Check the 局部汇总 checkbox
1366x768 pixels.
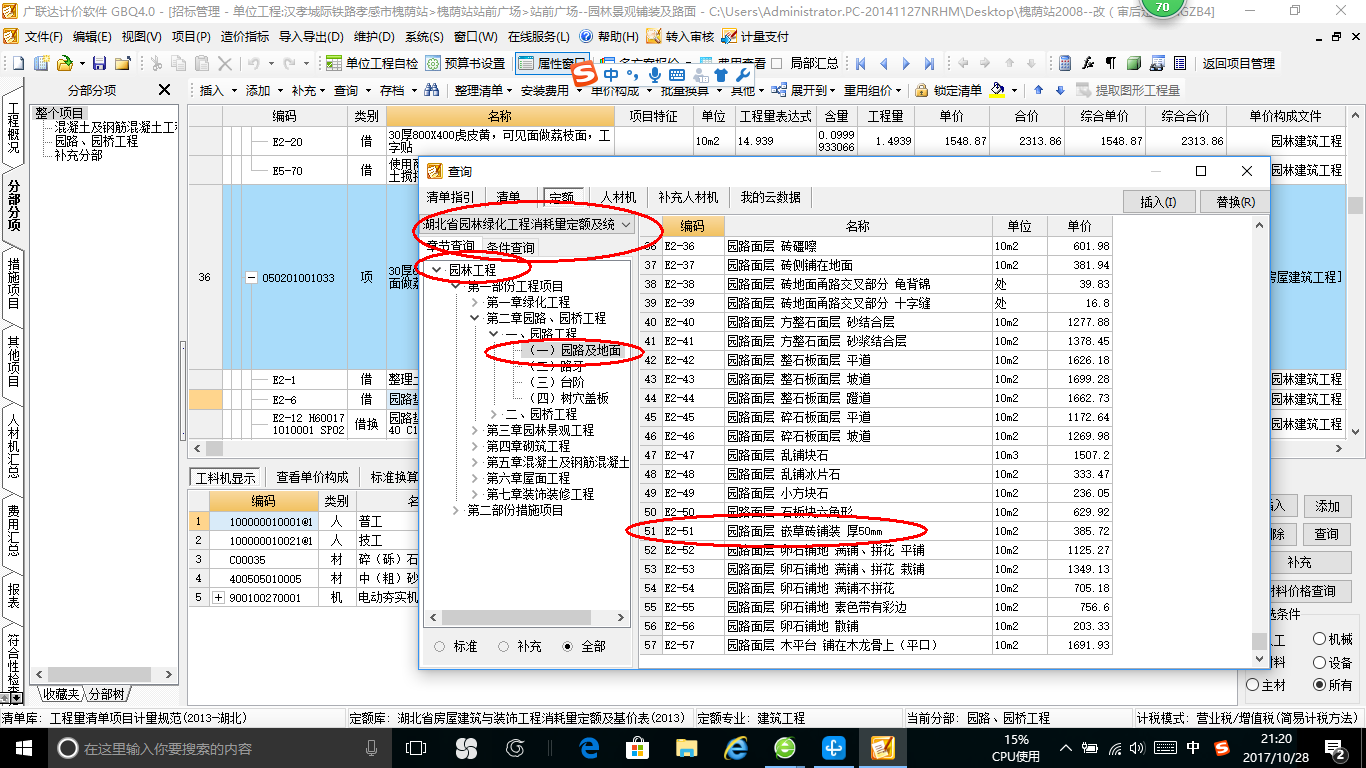[x=778, y=63]
